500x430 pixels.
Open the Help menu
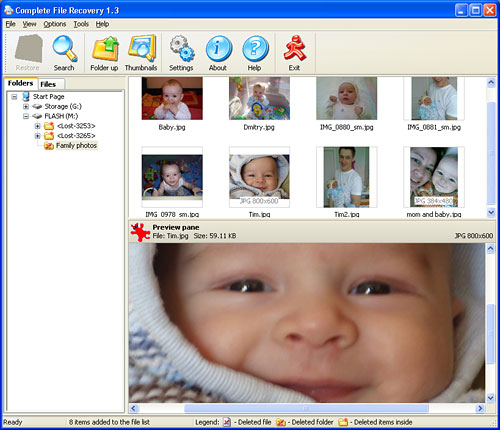(102, 24)
